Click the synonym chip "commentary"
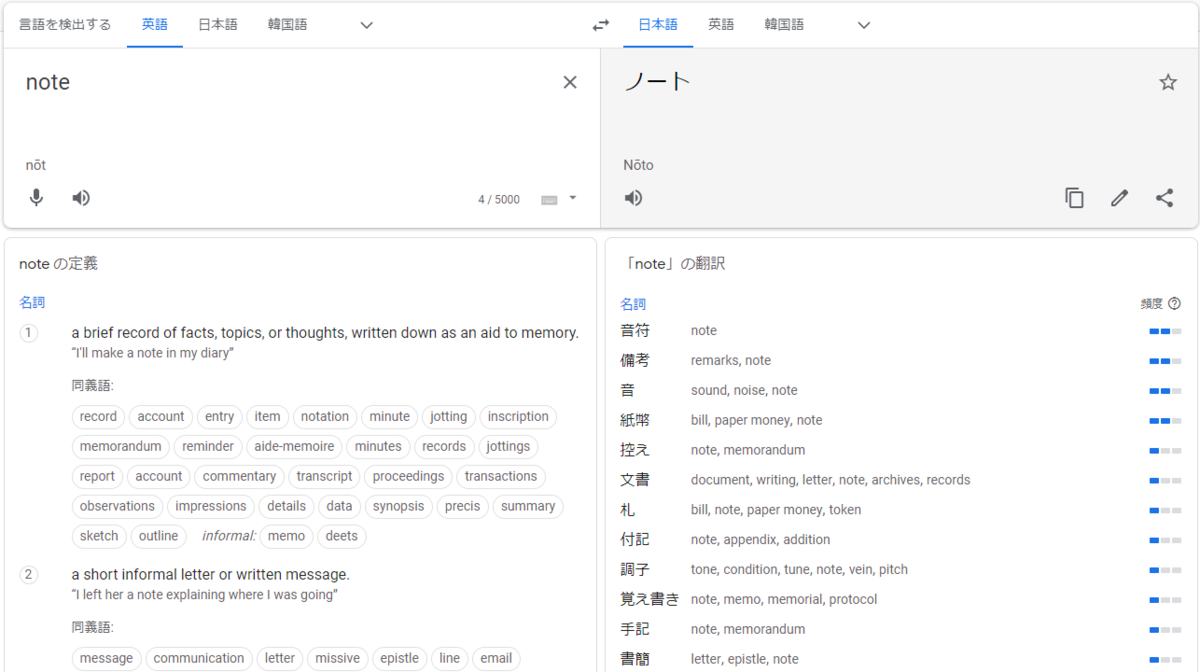This screenshot has width=1200, height=672. 239,477
